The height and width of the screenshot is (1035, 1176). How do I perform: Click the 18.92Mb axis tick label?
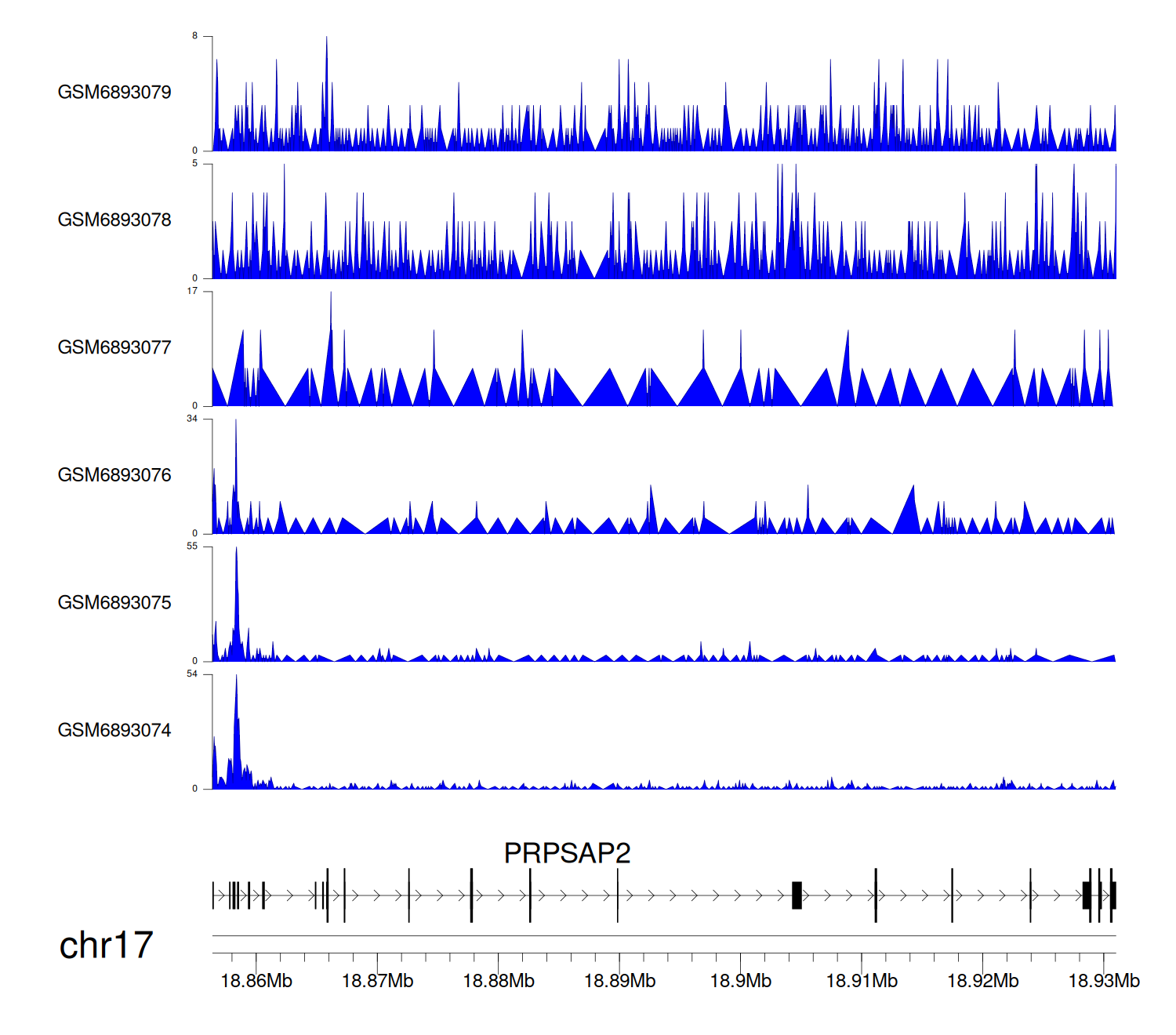982,981
